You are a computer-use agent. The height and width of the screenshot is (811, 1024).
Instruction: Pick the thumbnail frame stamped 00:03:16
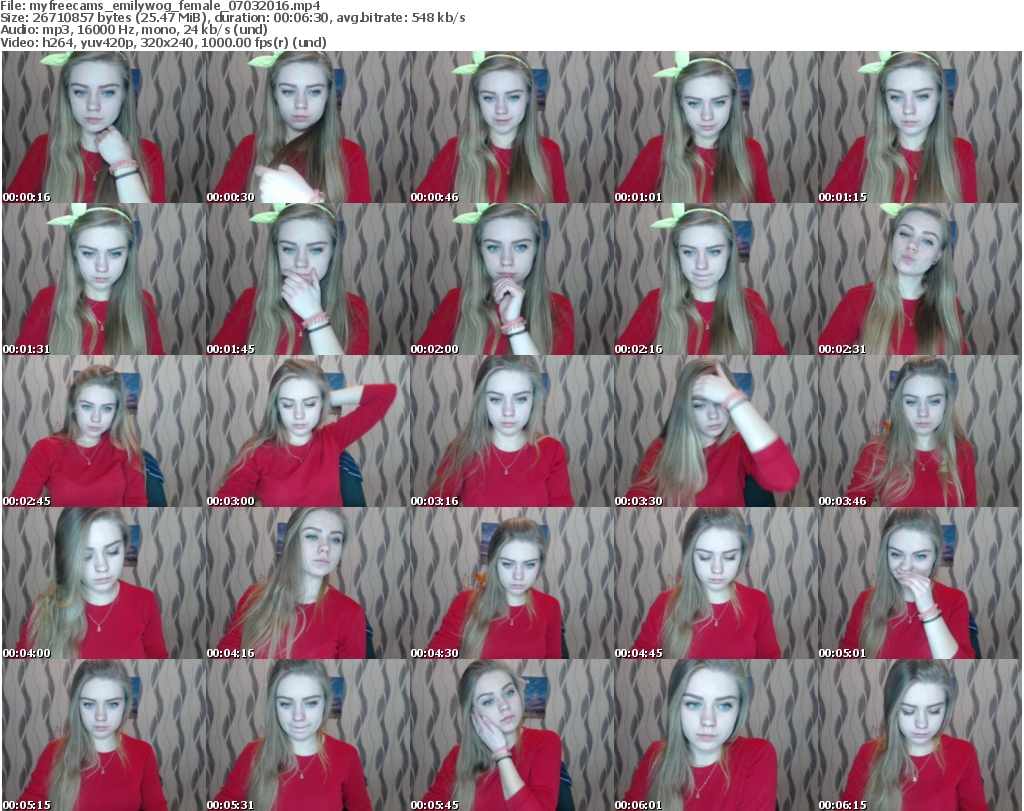(512, 432)
